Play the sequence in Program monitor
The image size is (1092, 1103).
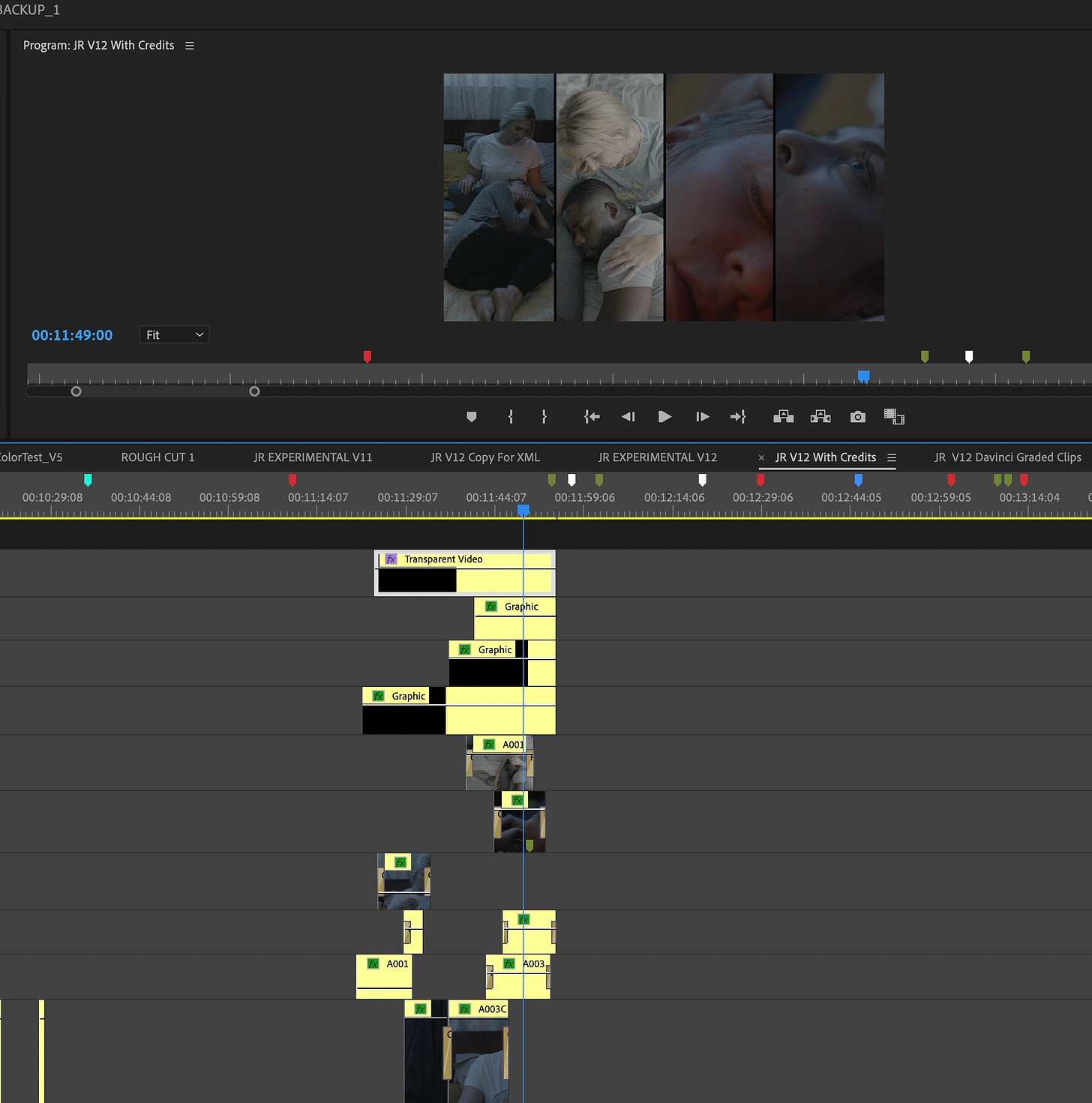pyautogui.click(x=664, y=417)
